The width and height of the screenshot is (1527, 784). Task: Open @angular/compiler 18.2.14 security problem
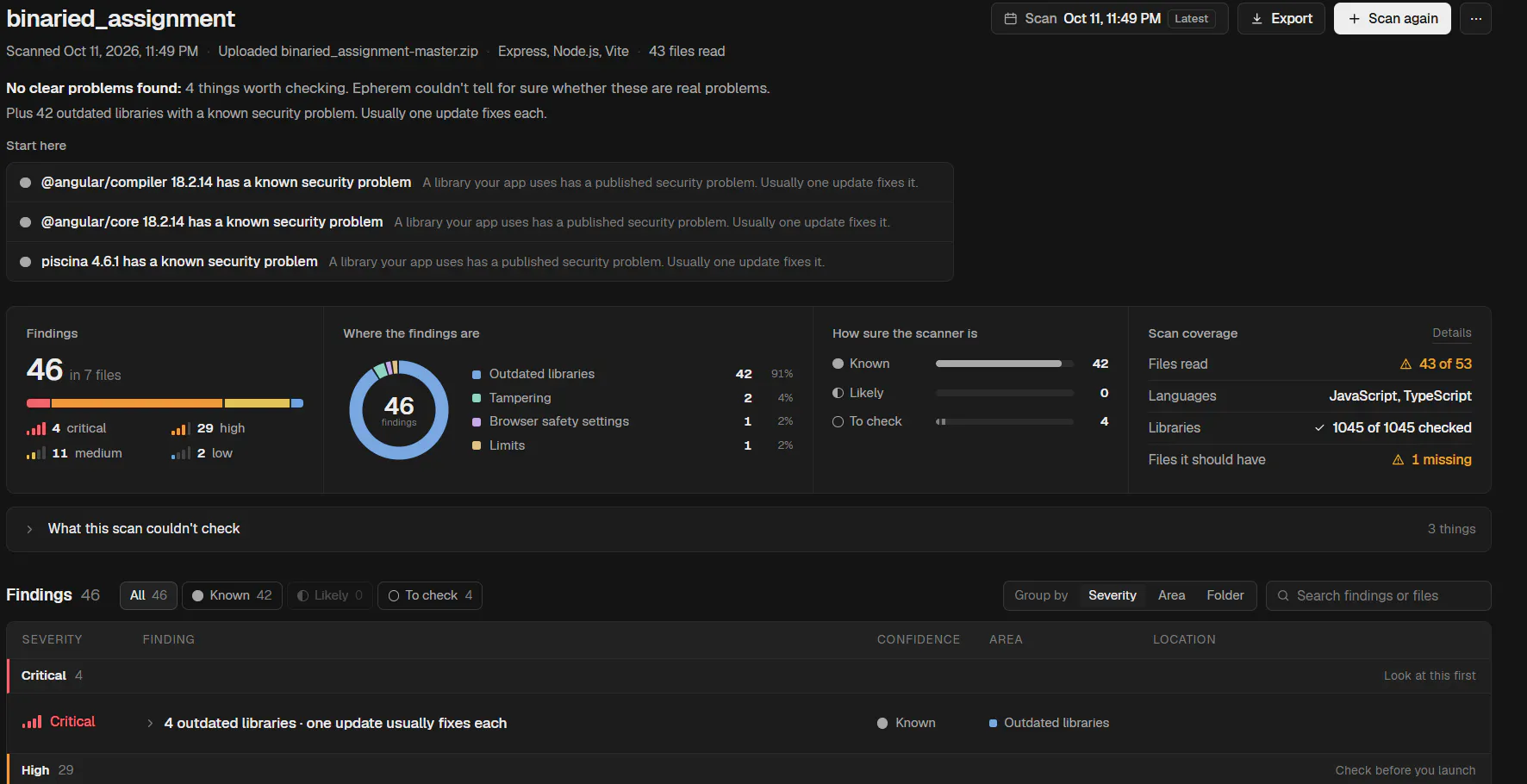coord(479,183)
